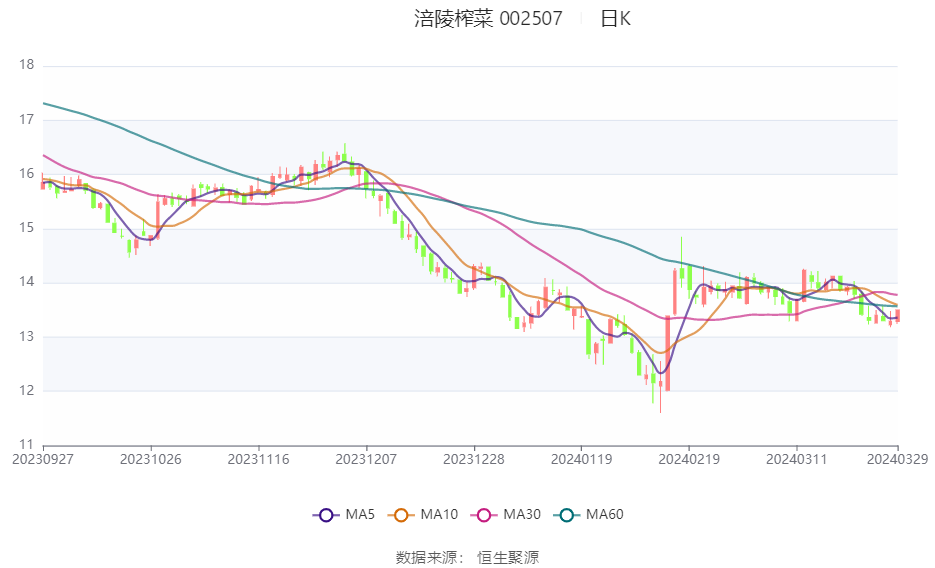Select the 20231207 x-axis date label
Screen dimensions: 935x568
coord(366,460)
